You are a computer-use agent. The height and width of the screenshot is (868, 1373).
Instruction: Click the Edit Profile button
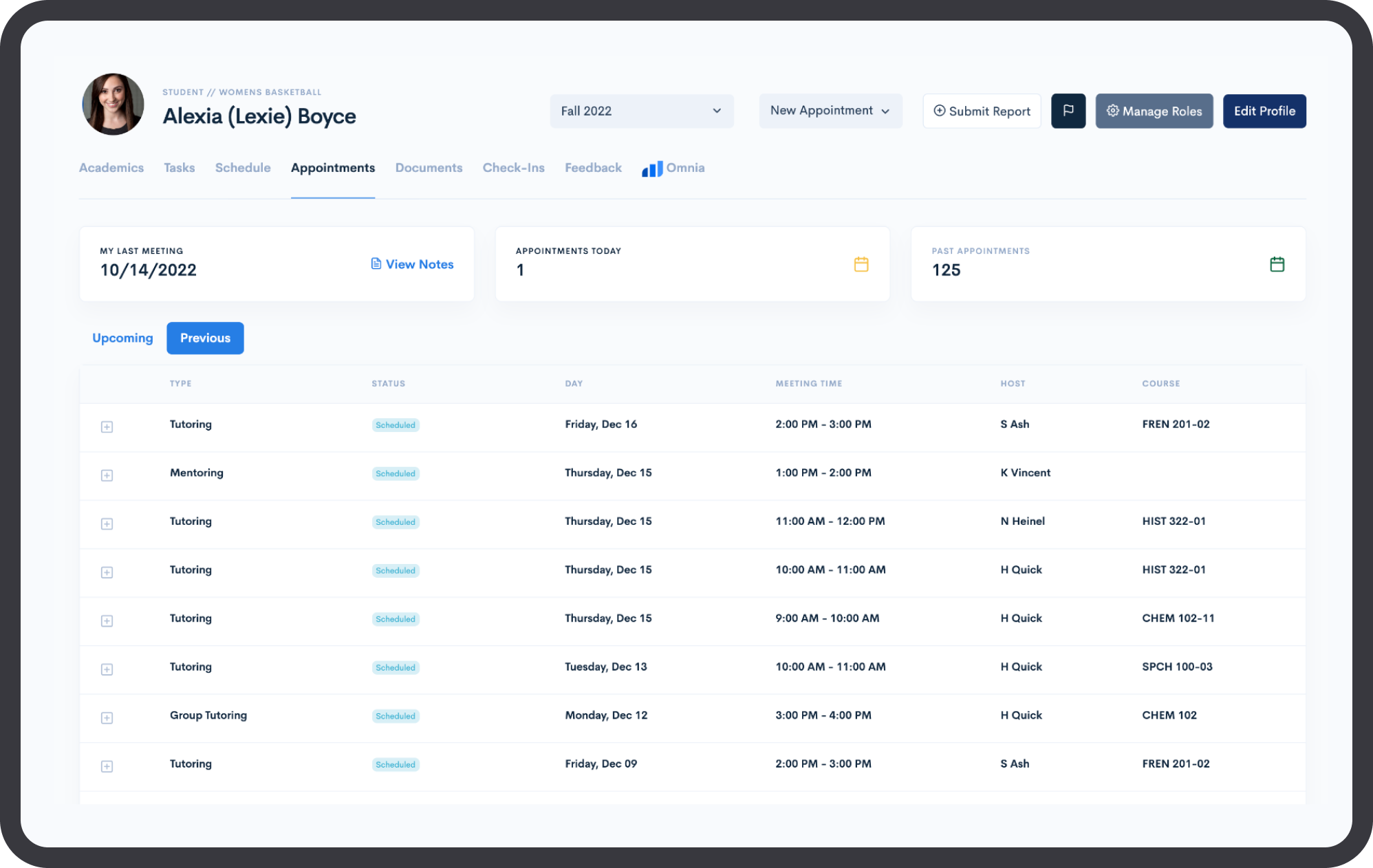(1264, 111)
